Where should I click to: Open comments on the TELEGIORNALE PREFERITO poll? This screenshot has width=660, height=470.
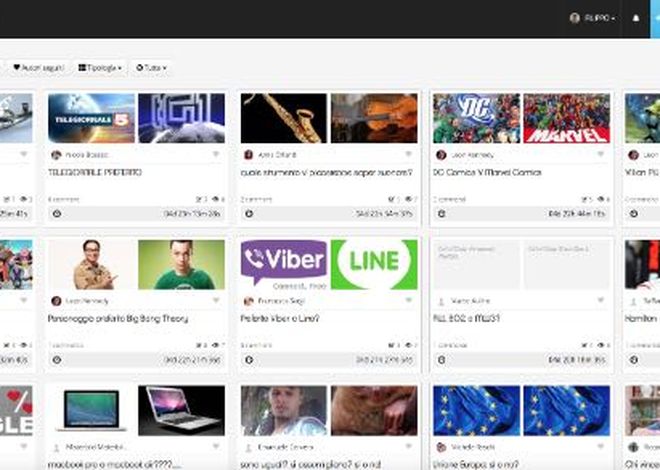coord(64,199)
